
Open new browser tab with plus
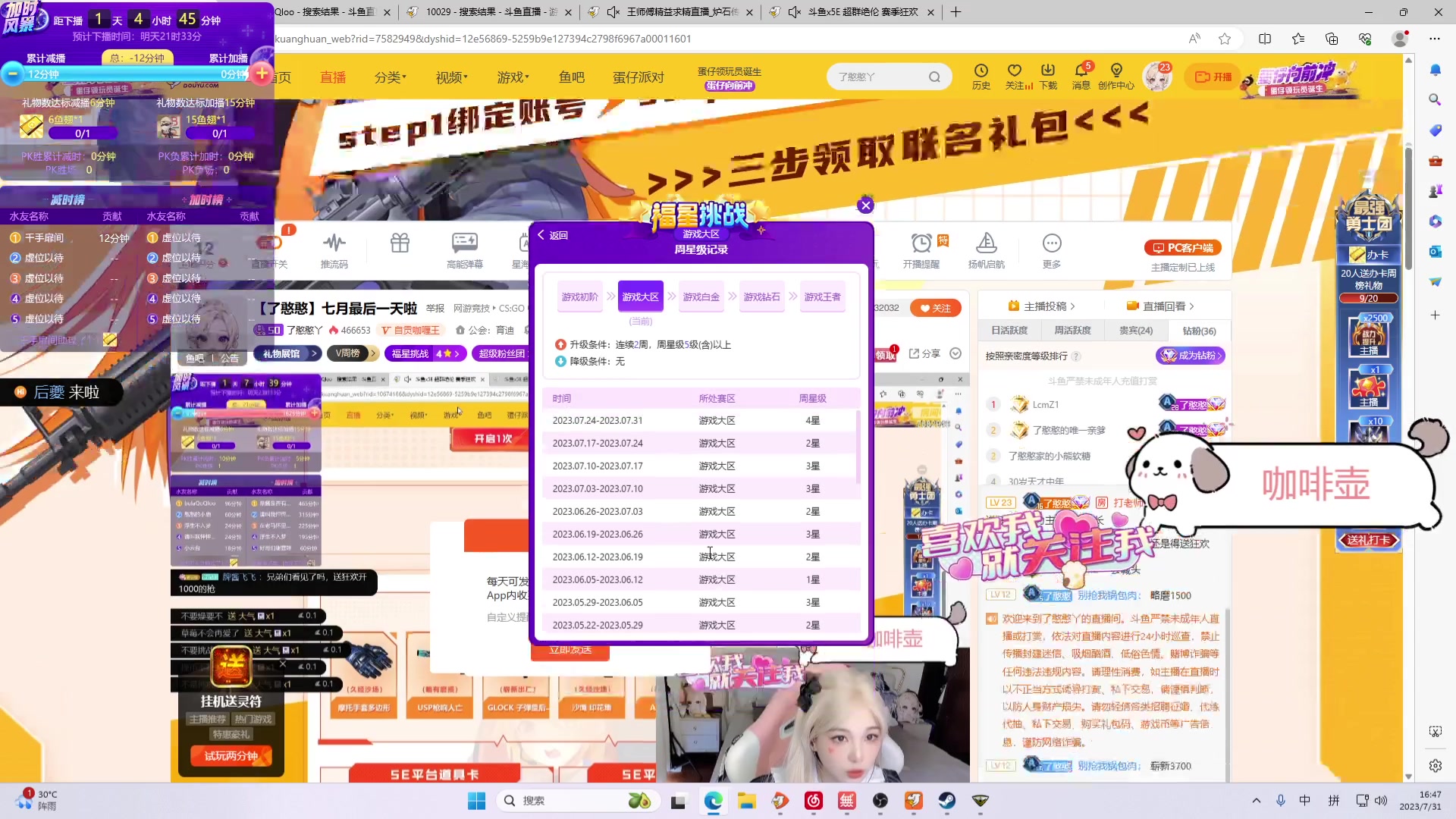pyautogui.click(x=955, y=12)
